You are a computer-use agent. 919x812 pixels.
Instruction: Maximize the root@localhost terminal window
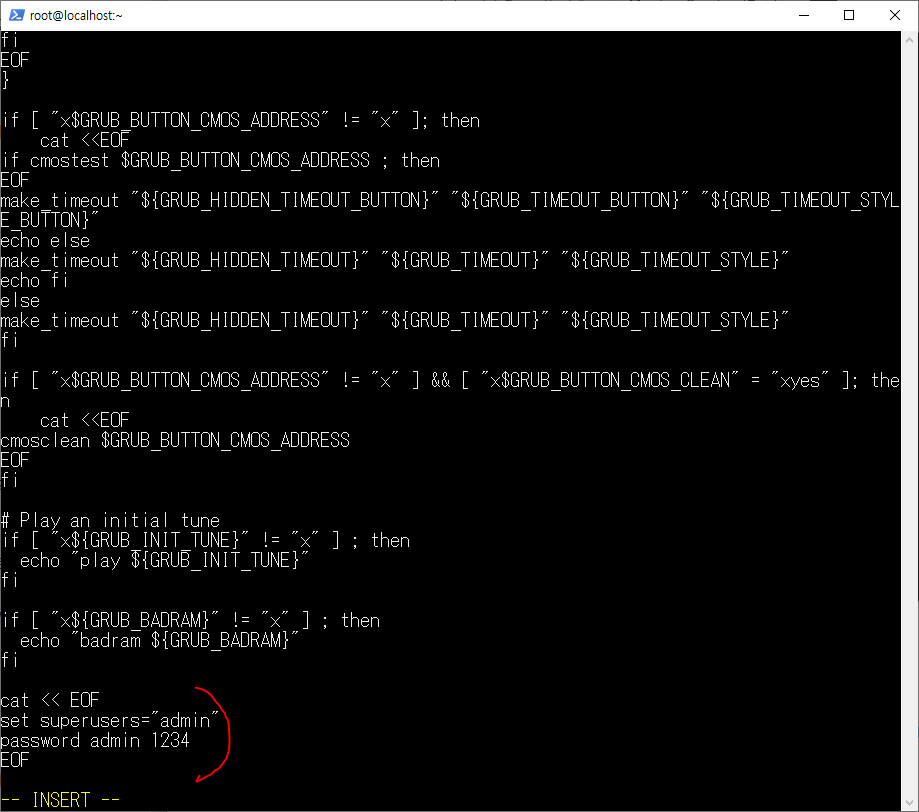pos(849,15)
